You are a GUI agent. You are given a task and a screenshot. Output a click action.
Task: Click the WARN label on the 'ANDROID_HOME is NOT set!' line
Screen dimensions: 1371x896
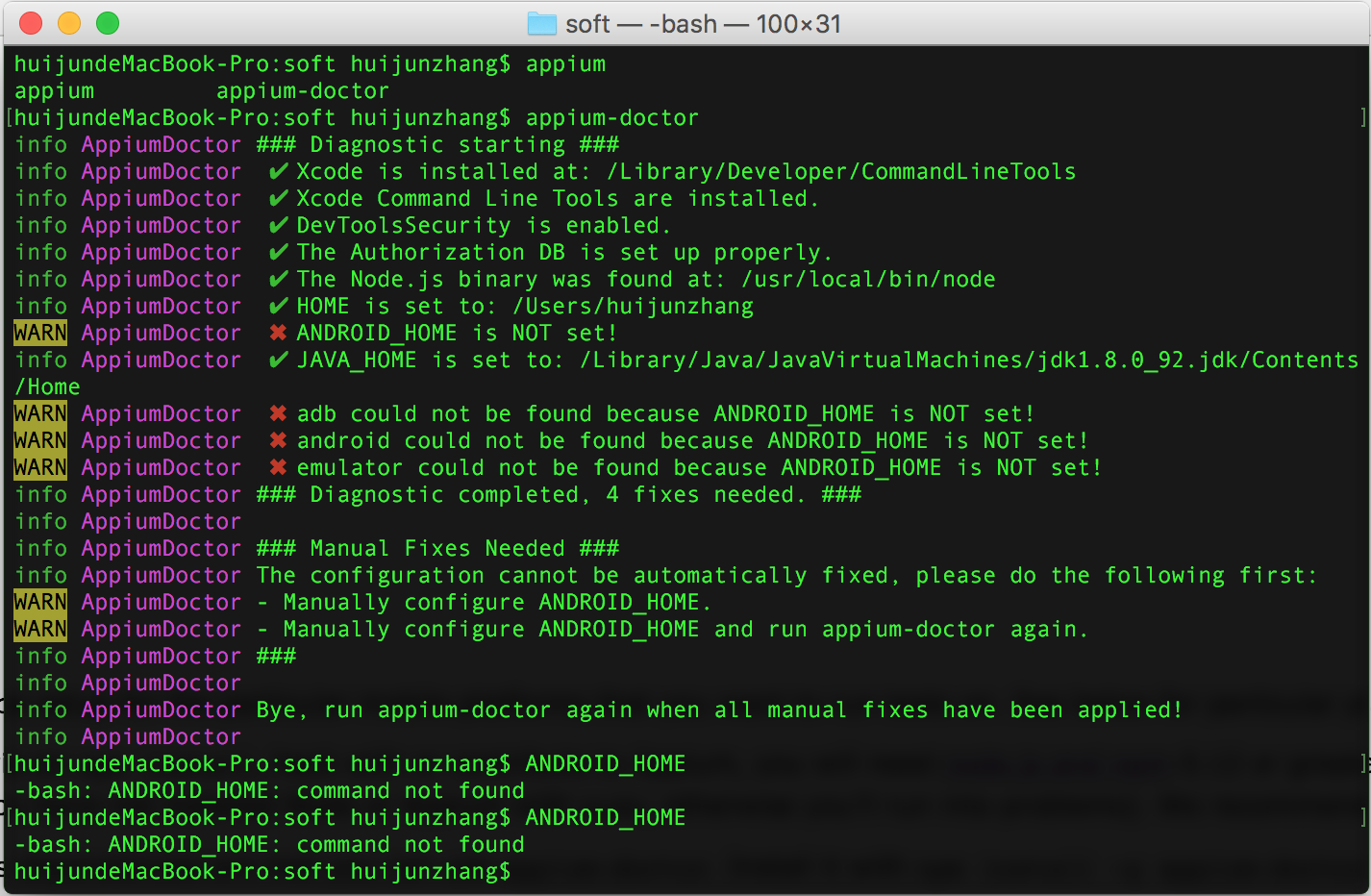point(40,333)
